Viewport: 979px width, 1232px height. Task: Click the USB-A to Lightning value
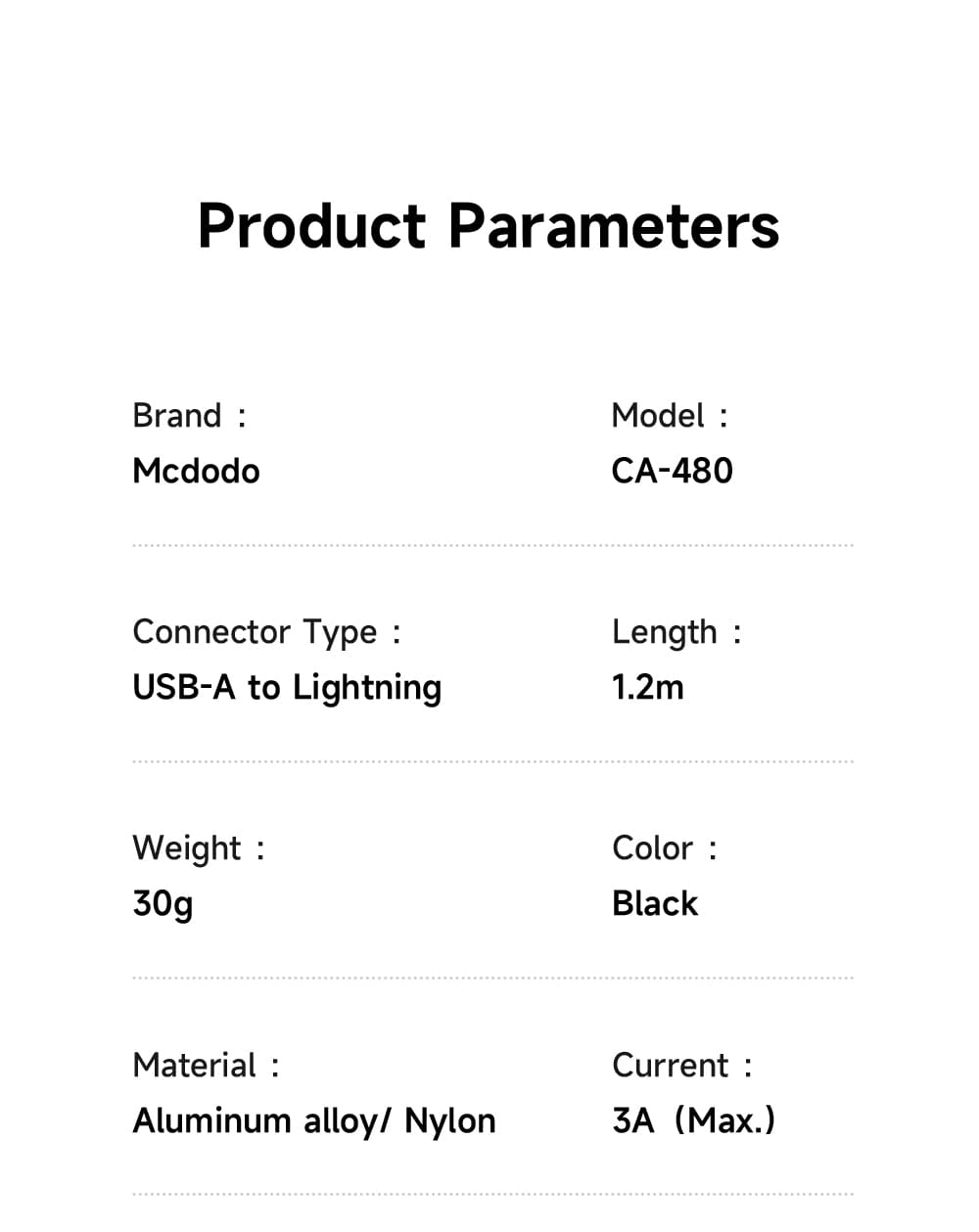[287, 688]
